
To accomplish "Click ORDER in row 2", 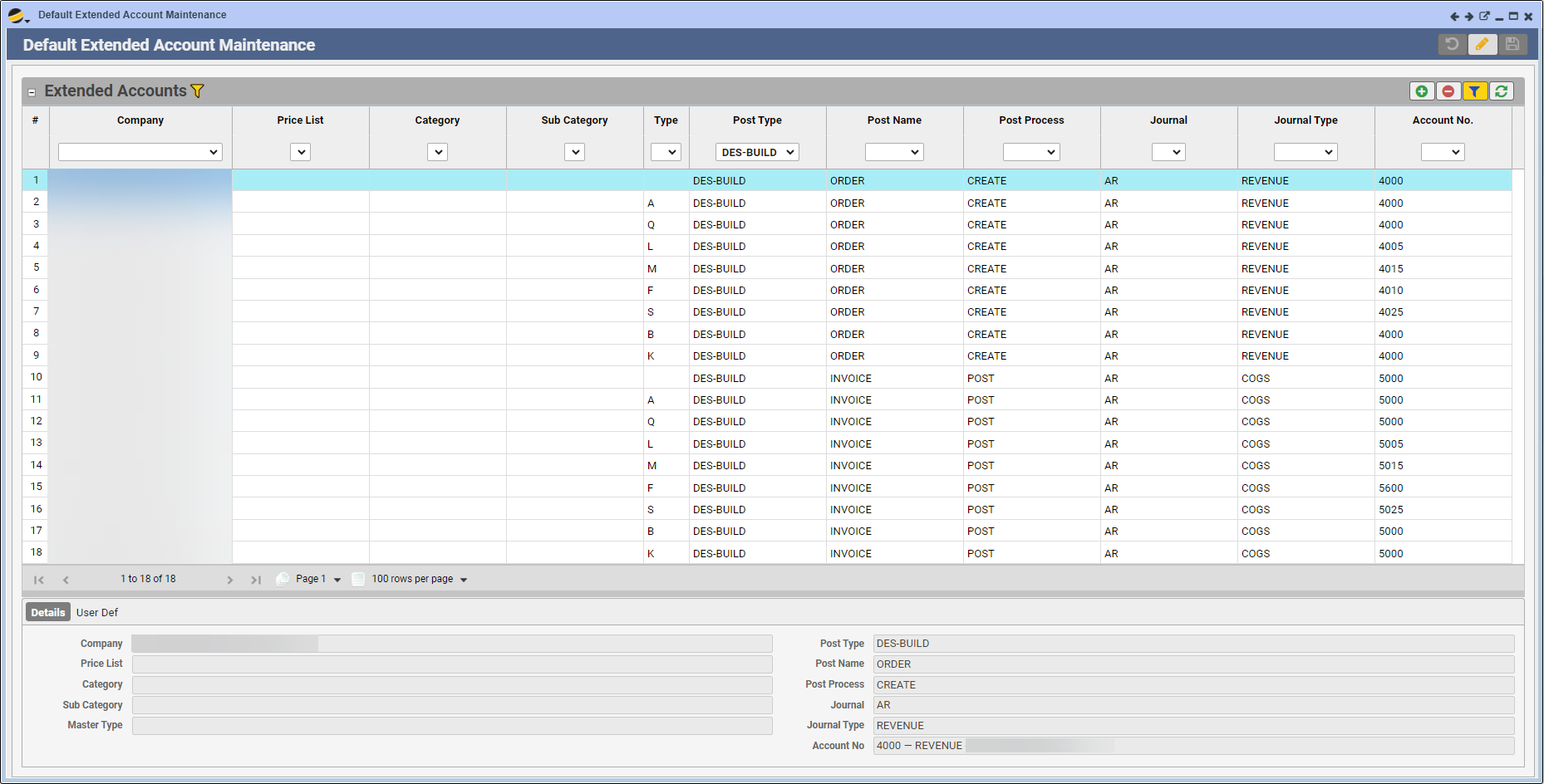I will [x=847, y=203].
